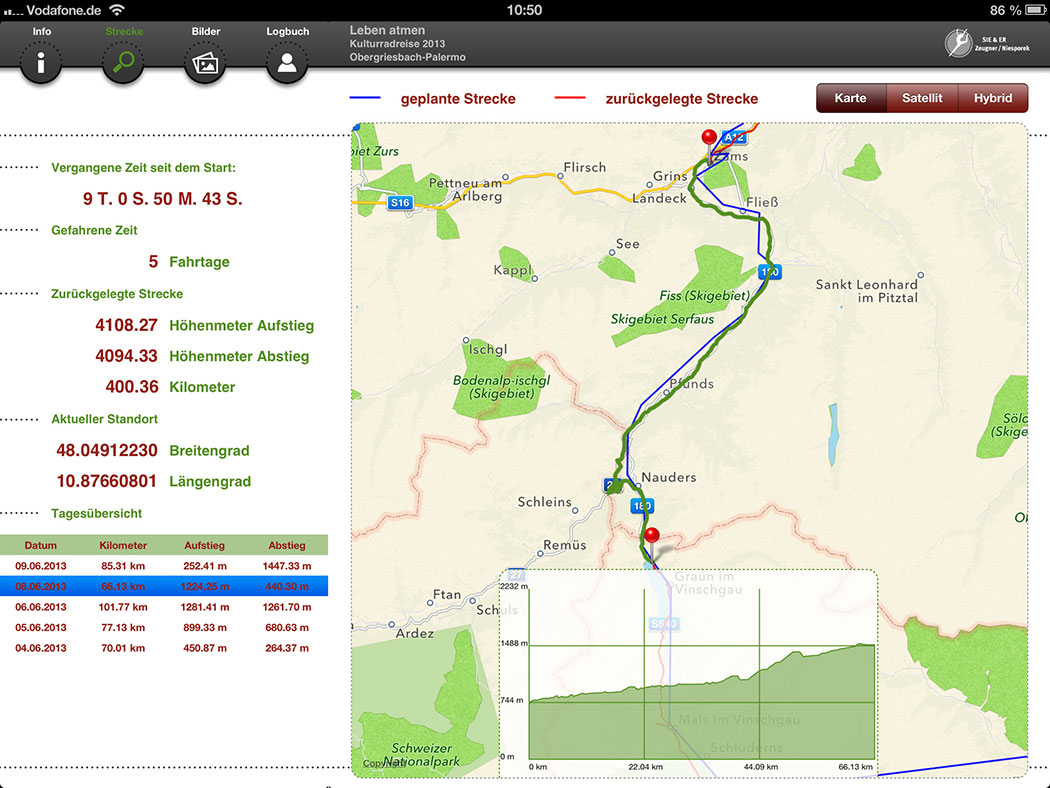Open the Logbuch person icon
Screen dimensions: 1050x788
287,62
